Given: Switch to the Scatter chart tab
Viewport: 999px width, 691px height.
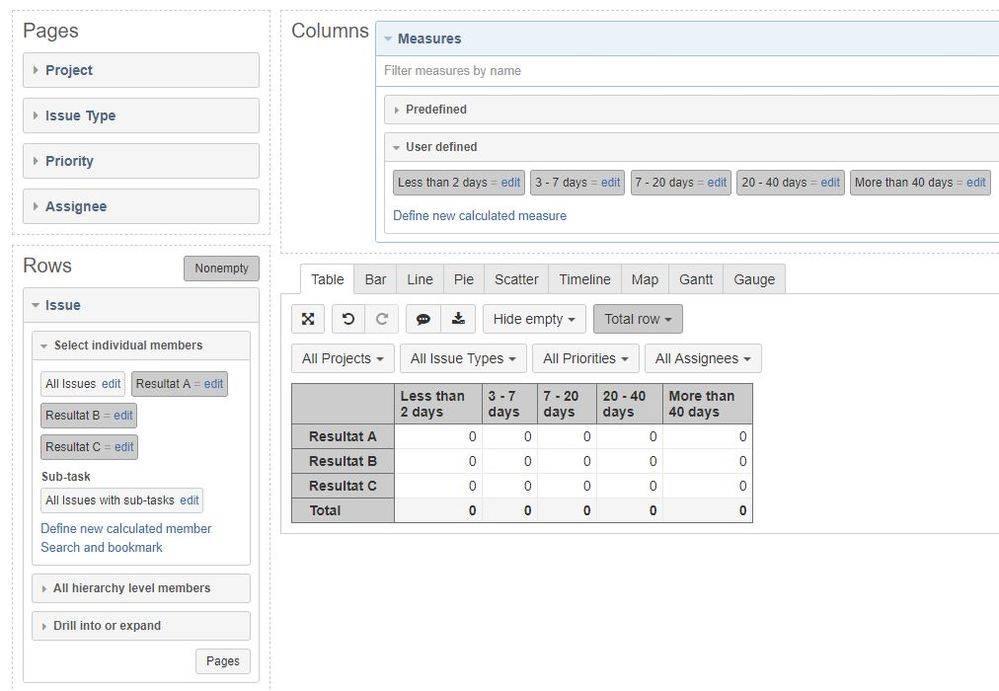Looking at the screenshot, I should [516, 280].
